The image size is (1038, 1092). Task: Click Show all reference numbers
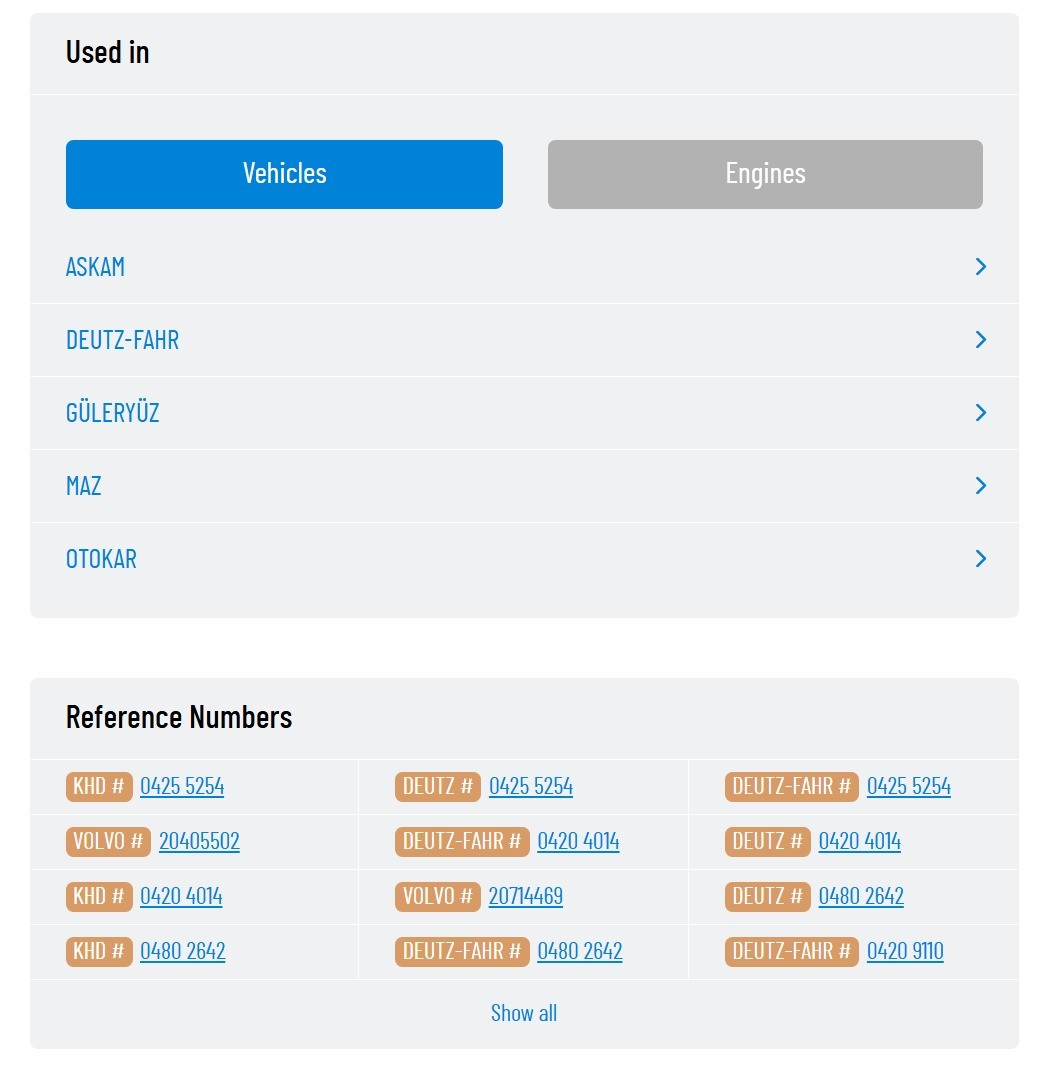coord(524,1013)
